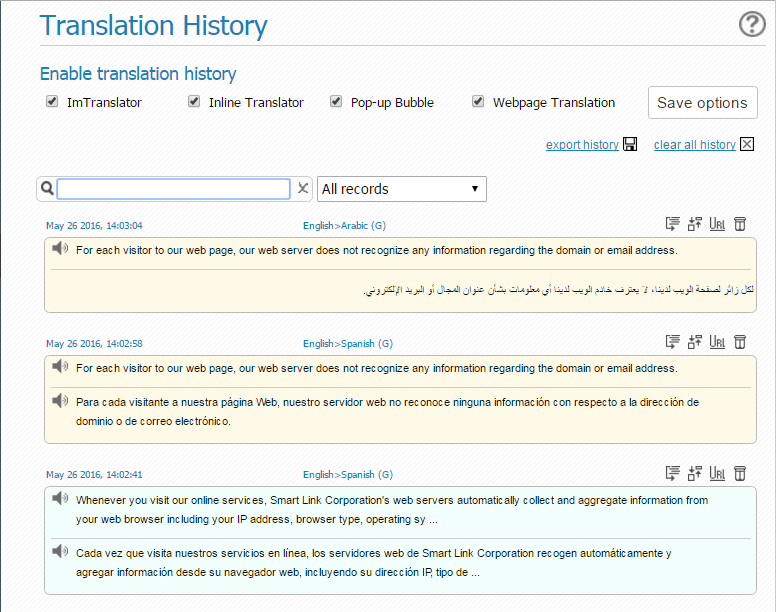This screenshot has height=612, width=776.
Task: Click the Save options button
Action: (703, 102)
